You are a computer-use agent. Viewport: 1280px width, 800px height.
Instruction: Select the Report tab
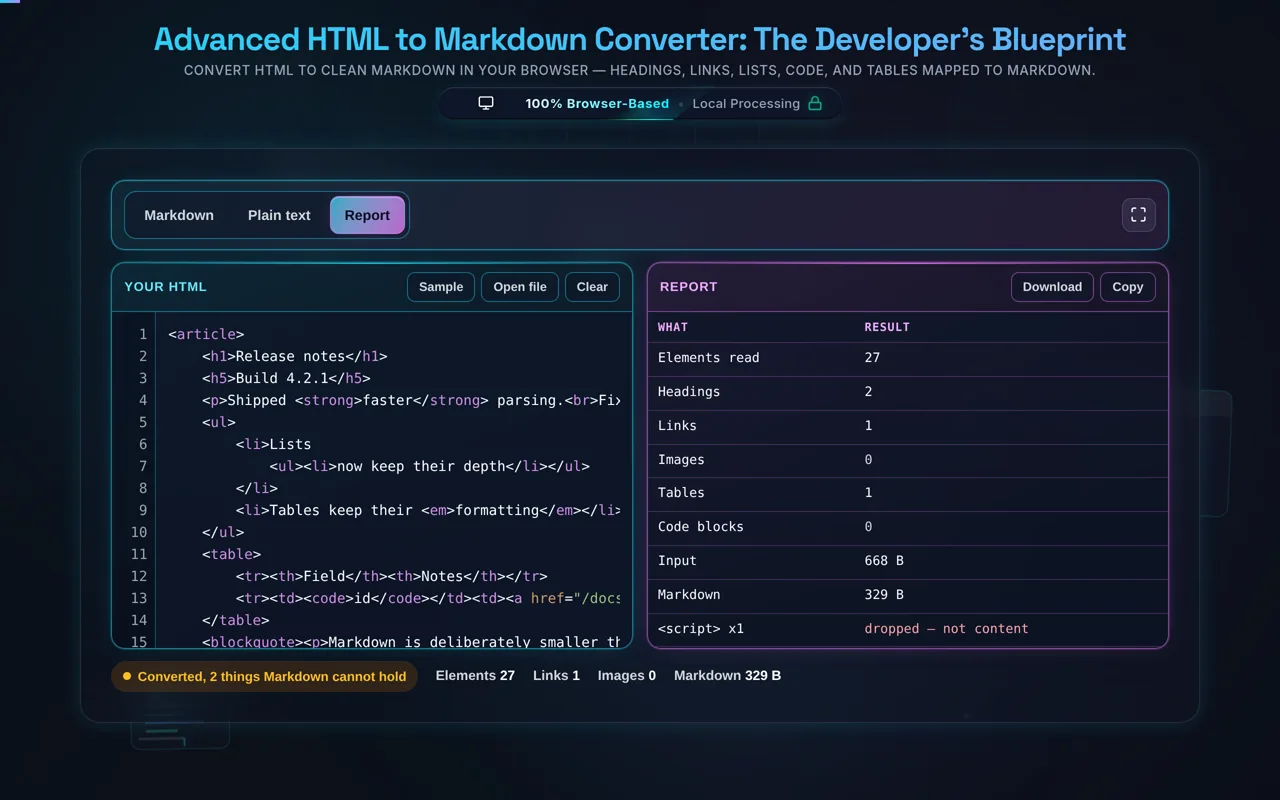367,215
